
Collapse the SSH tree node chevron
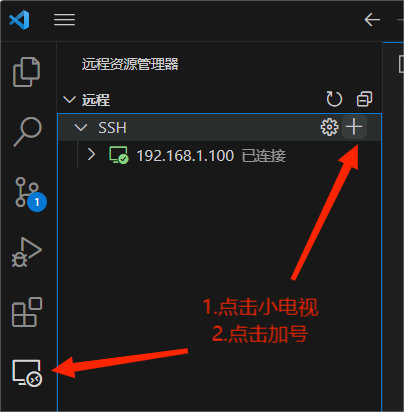81,127
